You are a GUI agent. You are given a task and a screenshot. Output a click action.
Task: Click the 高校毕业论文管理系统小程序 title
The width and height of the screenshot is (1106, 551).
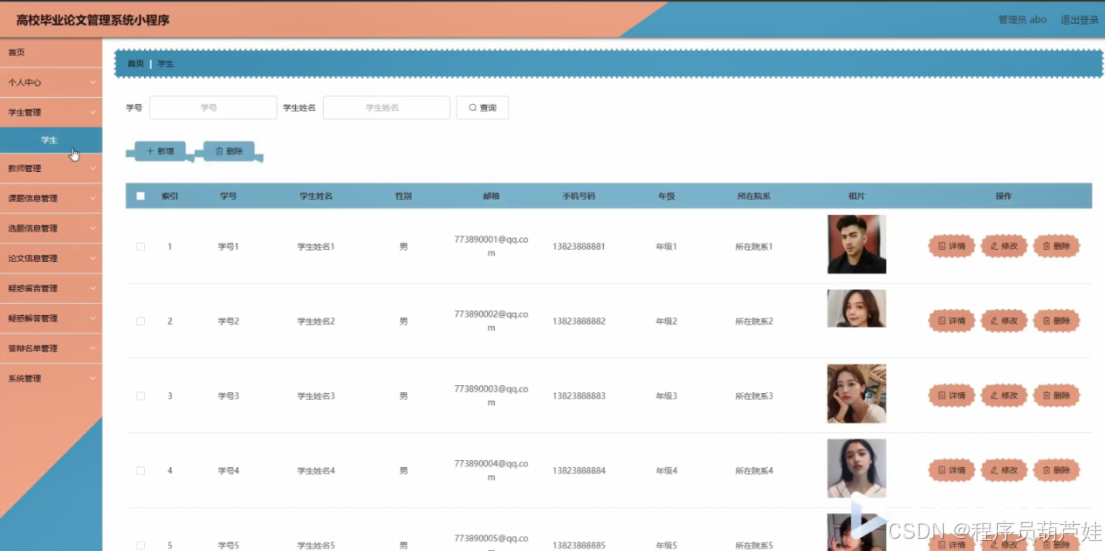(x=93, y=20)
